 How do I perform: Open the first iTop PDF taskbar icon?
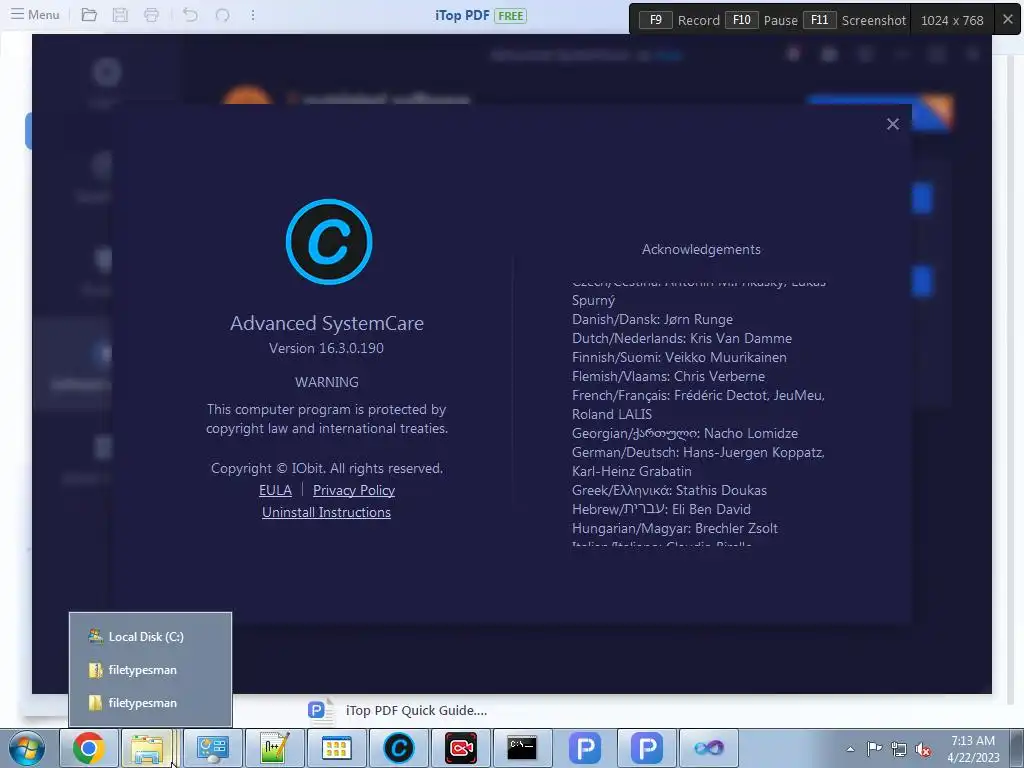[584, 748]
